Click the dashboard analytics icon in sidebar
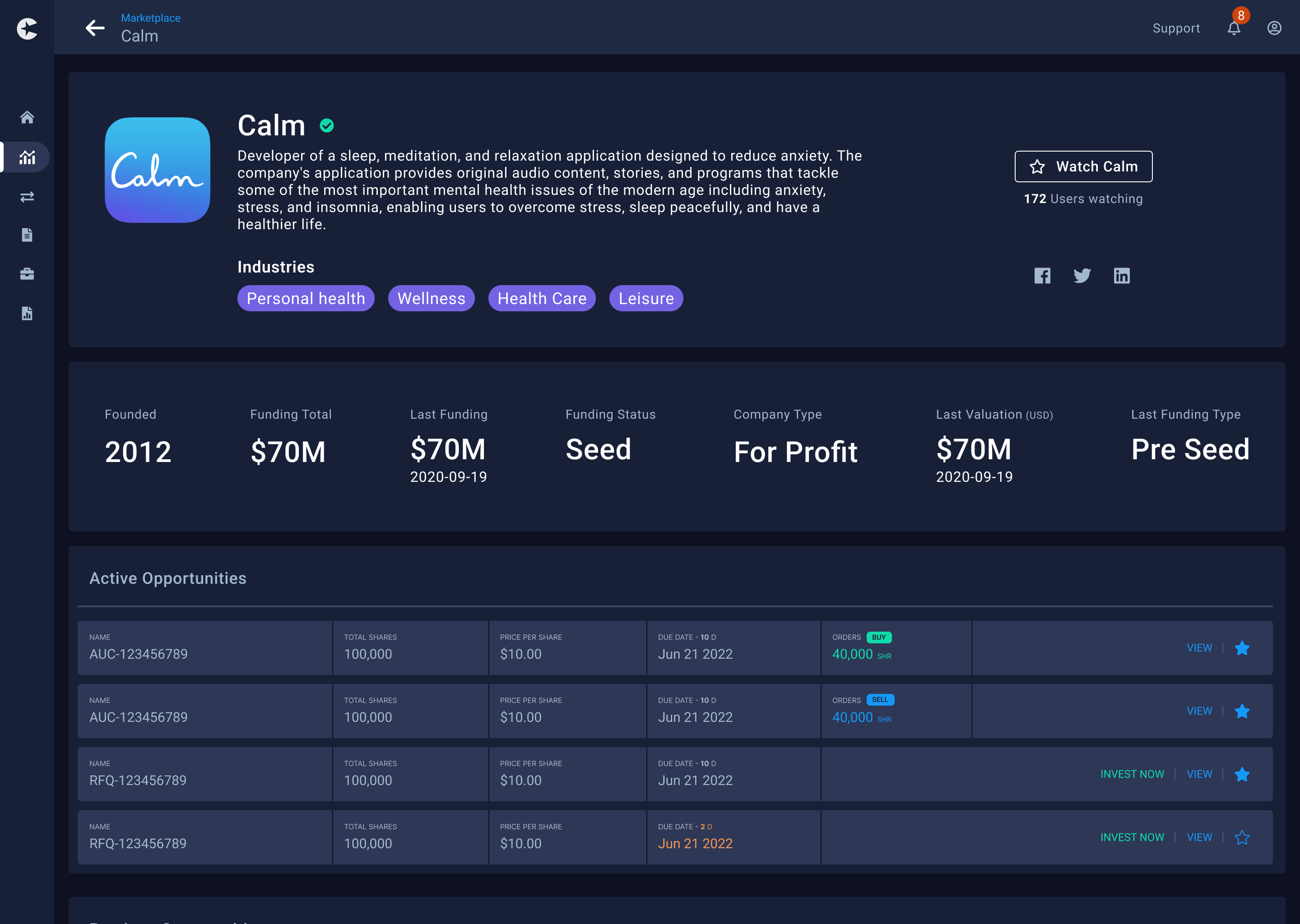1300x924 pixels. coord(27,157)
